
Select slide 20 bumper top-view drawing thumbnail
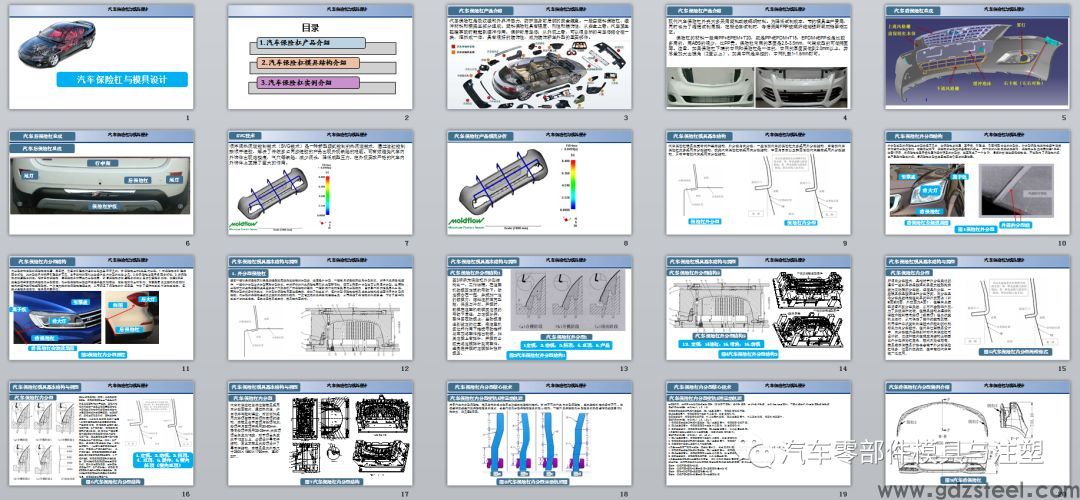(977, 434)
